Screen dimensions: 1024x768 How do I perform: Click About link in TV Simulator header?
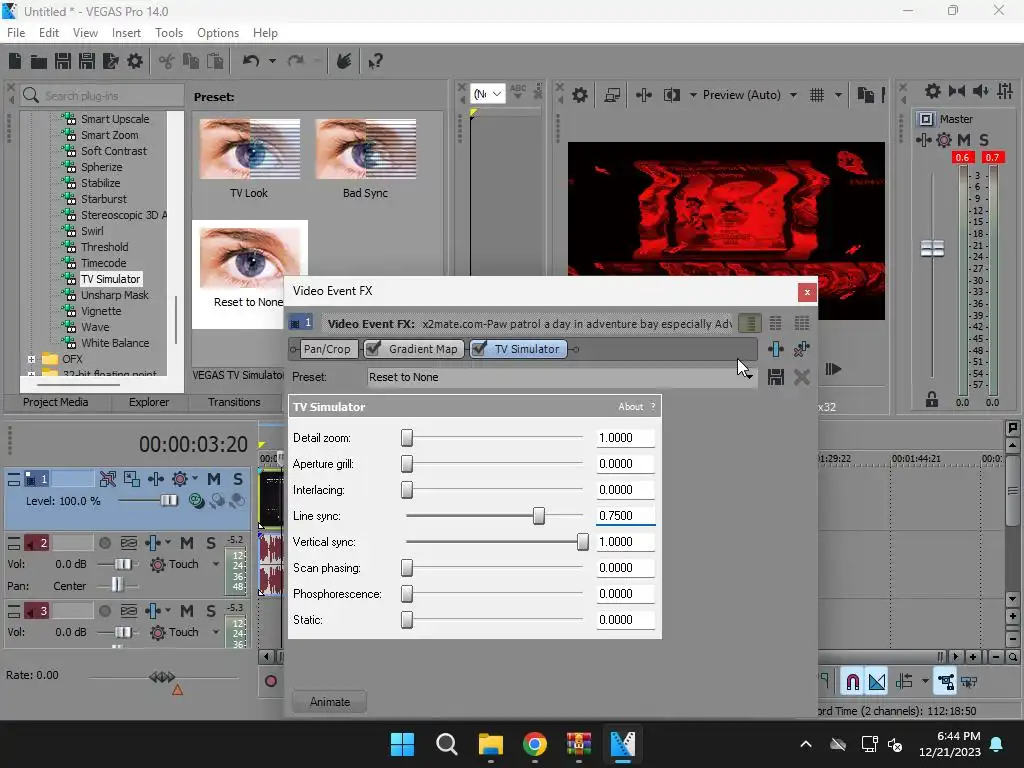(x=630, y=406)
